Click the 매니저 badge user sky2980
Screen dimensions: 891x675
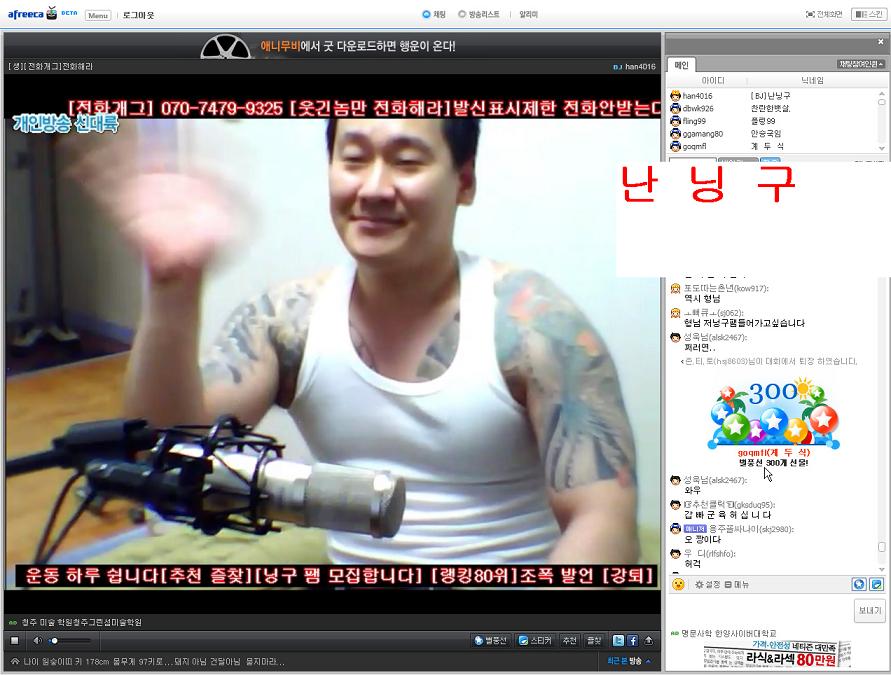694,529
